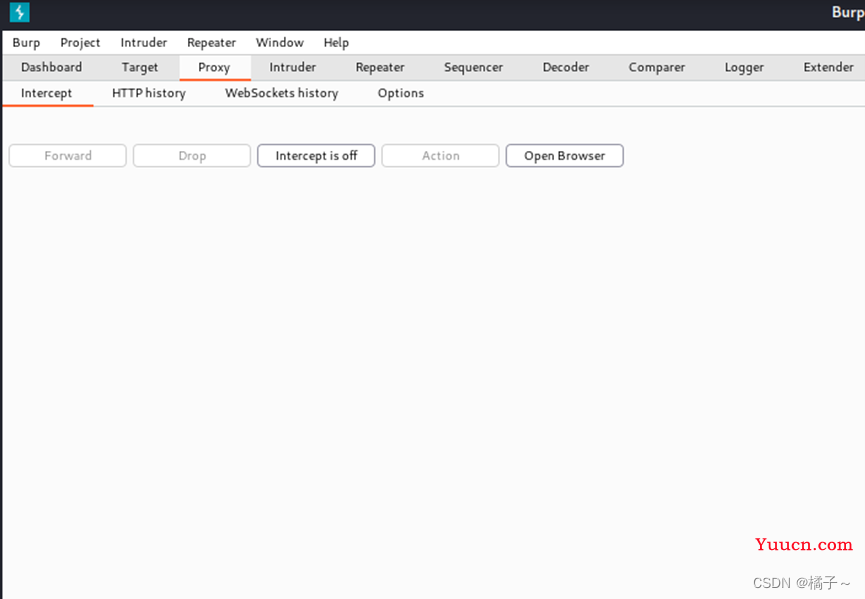Viewport: 865px width, 599px height.
Task: Open the Intruder menu in menu bar
Action: coord(143,42)
